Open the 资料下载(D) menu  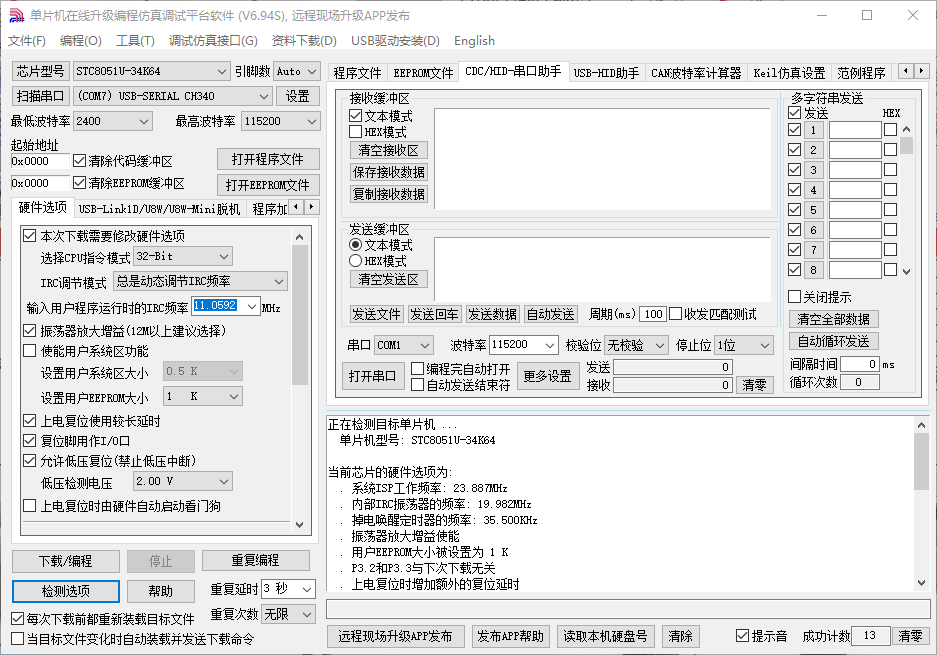click(x=304, y=41)
